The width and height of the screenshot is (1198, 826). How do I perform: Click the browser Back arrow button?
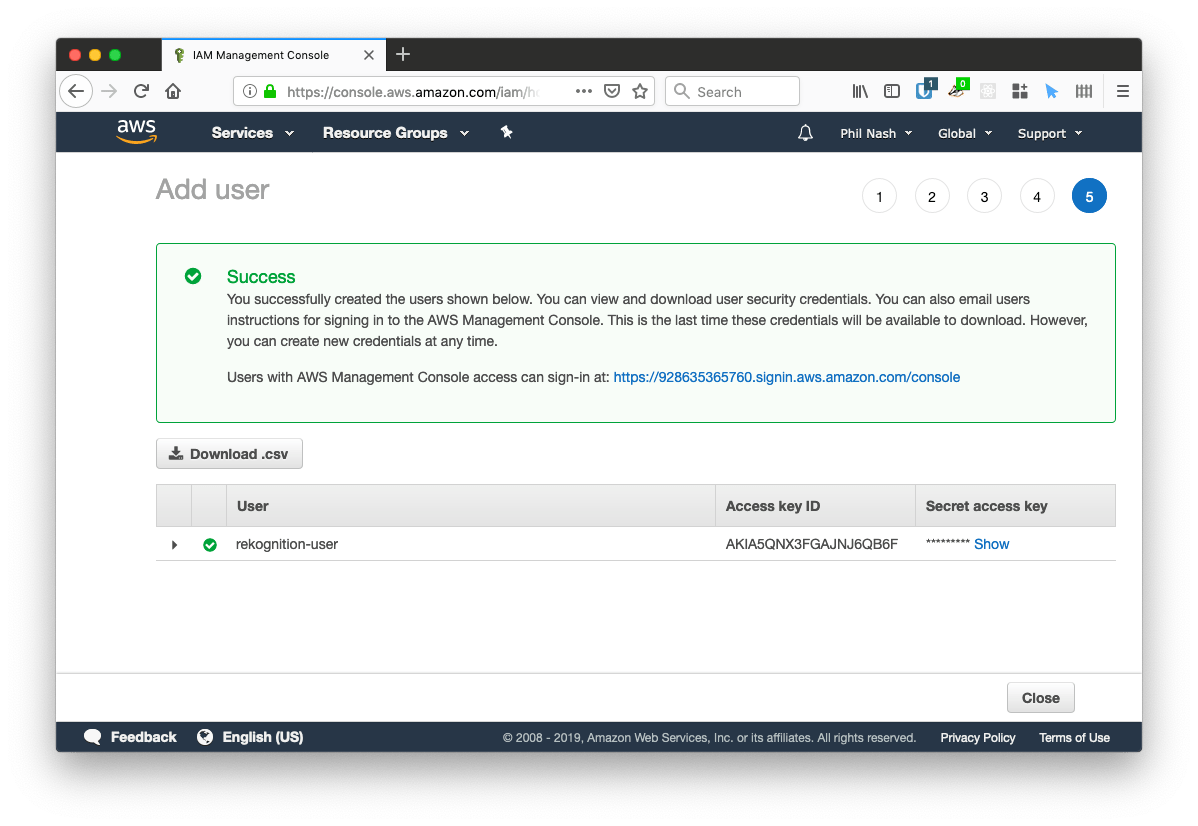click(x=76, y=92)
